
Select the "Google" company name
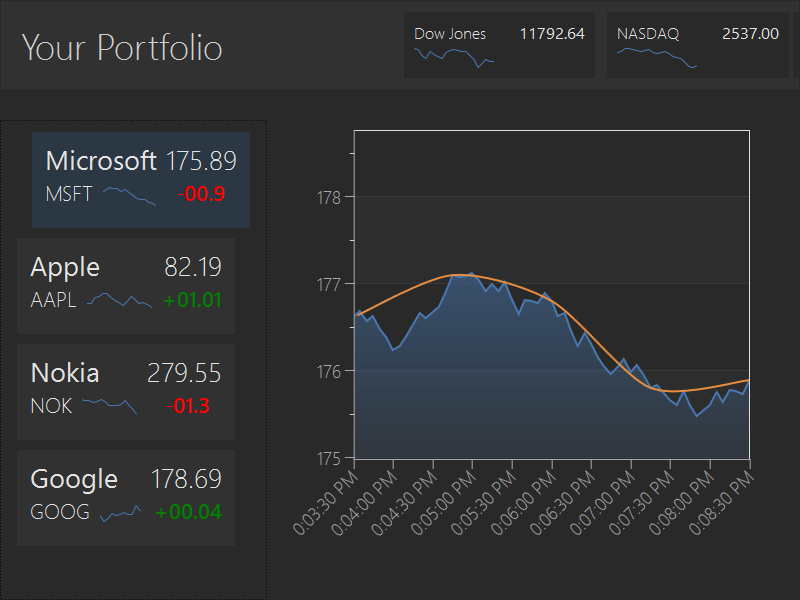tap(74, 480)
